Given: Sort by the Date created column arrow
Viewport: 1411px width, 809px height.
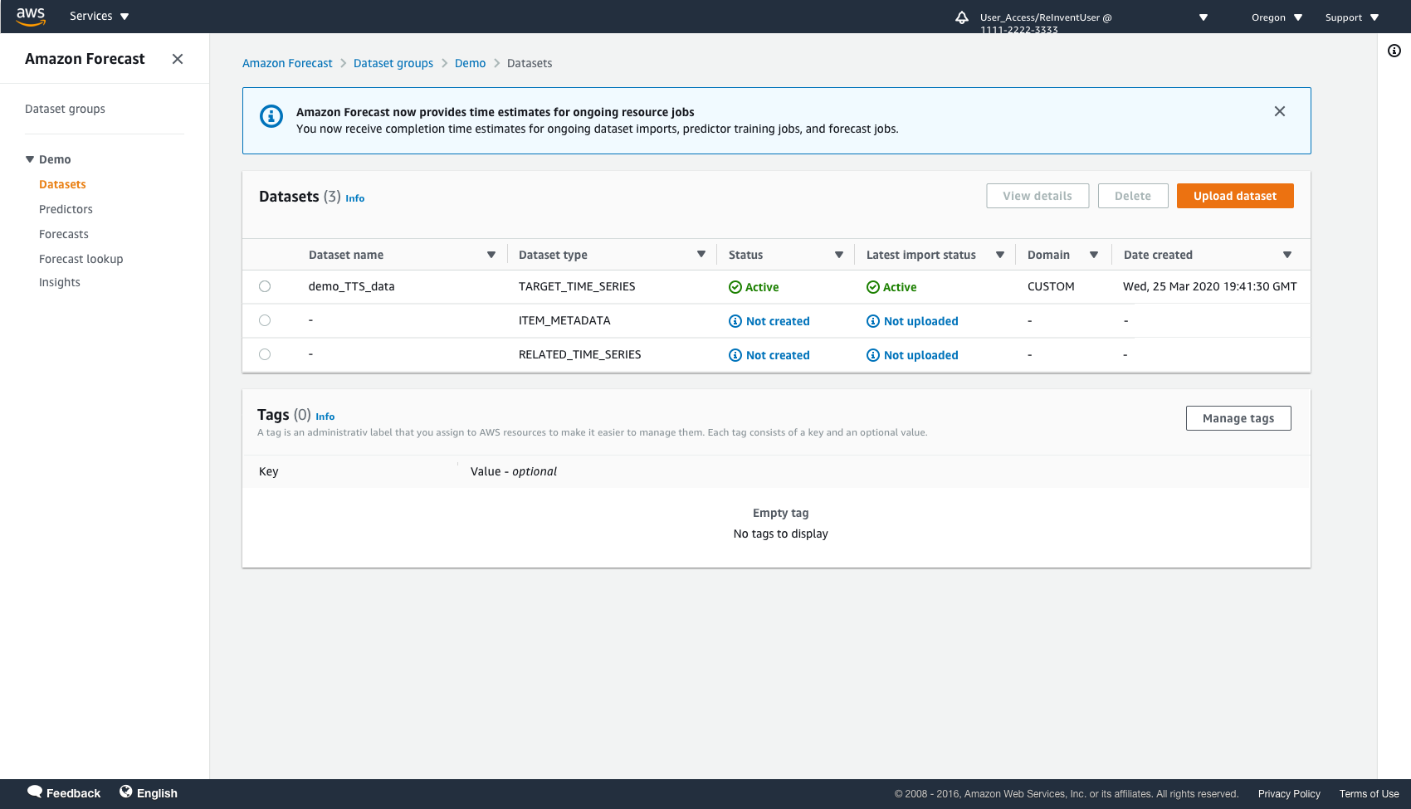Looking at the screenshot, I should 1287,255.
